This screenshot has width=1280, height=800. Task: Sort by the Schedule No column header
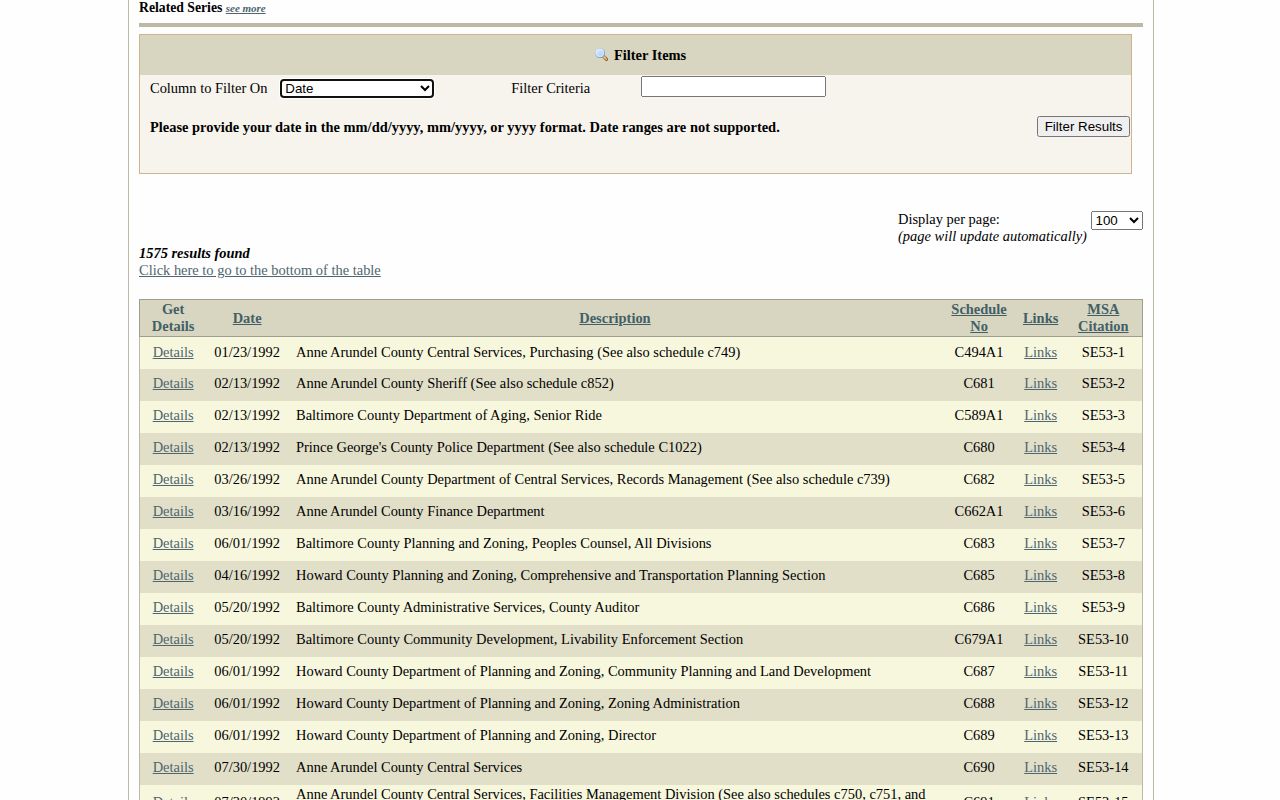tap(979, 318)
